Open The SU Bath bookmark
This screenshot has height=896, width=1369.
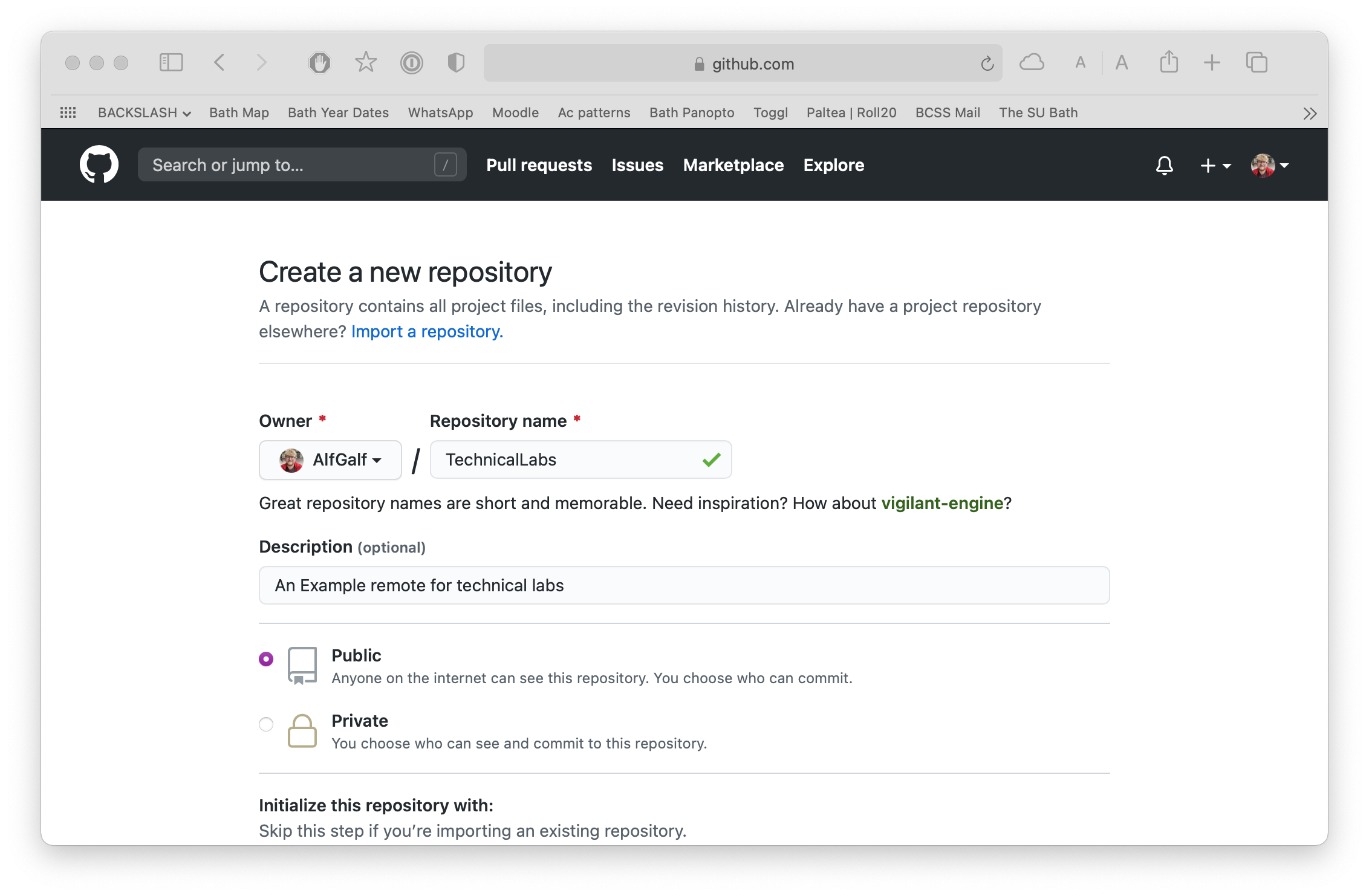point(1038,112)
